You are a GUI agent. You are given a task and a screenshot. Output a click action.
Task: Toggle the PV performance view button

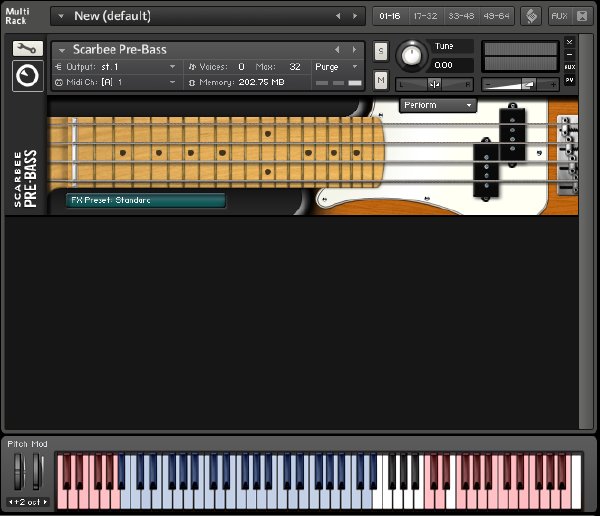point(569,80)
